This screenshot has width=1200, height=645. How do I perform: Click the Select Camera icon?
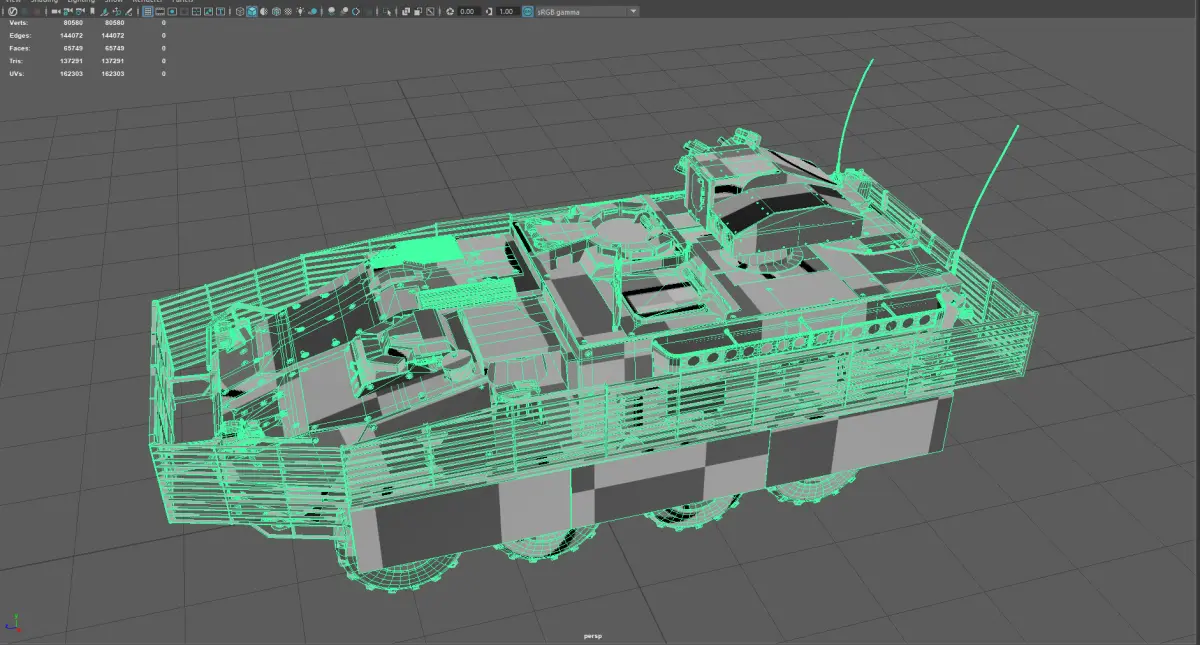tap(56, 11)
